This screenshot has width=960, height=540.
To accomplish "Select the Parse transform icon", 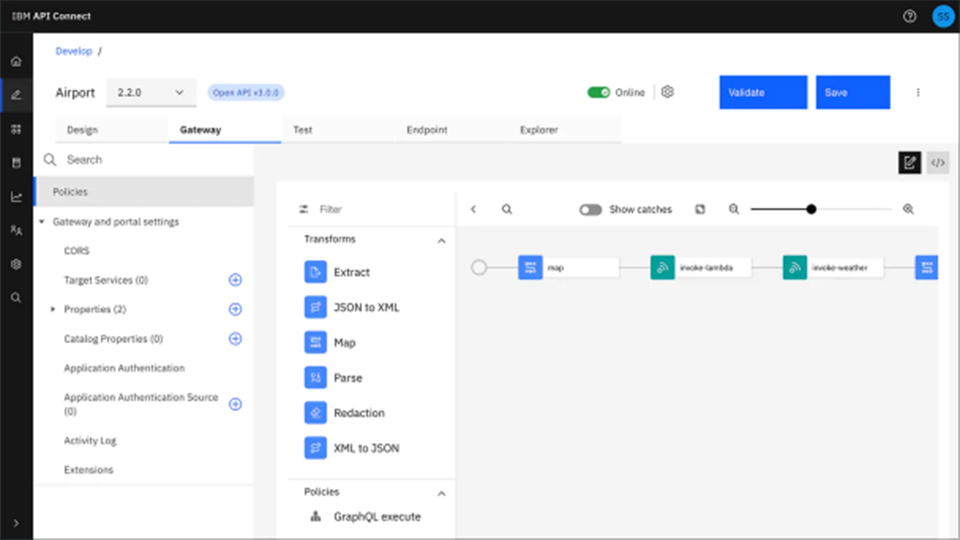I will (315, 378).
